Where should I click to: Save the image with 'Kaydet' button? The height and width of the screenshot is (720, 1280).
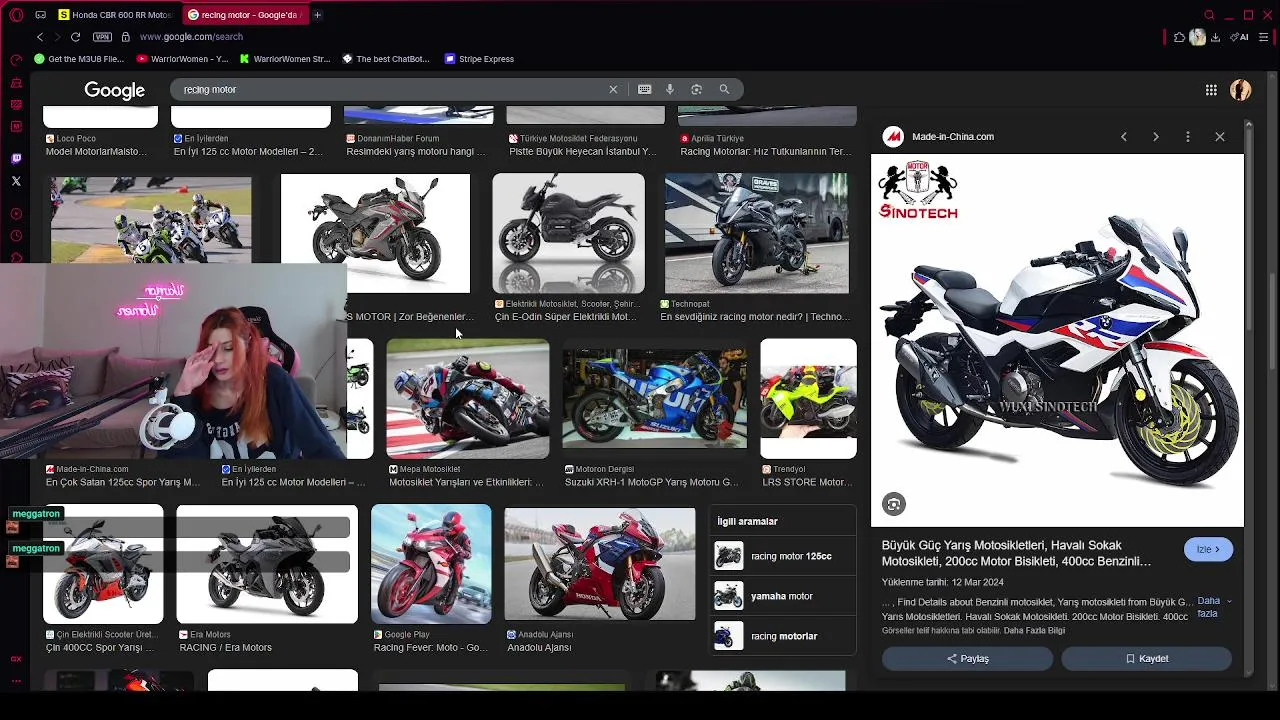tap(1146, 658)
